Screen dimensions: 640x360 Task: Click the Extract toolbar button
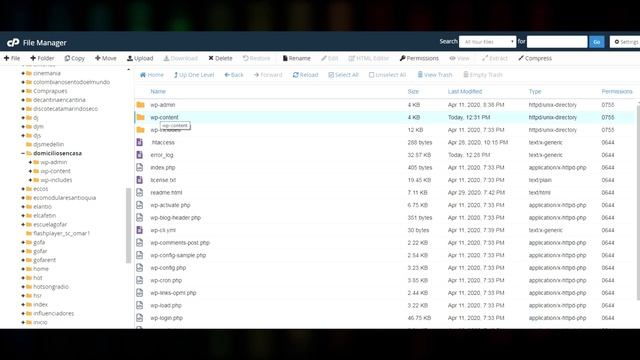[495, 58]
